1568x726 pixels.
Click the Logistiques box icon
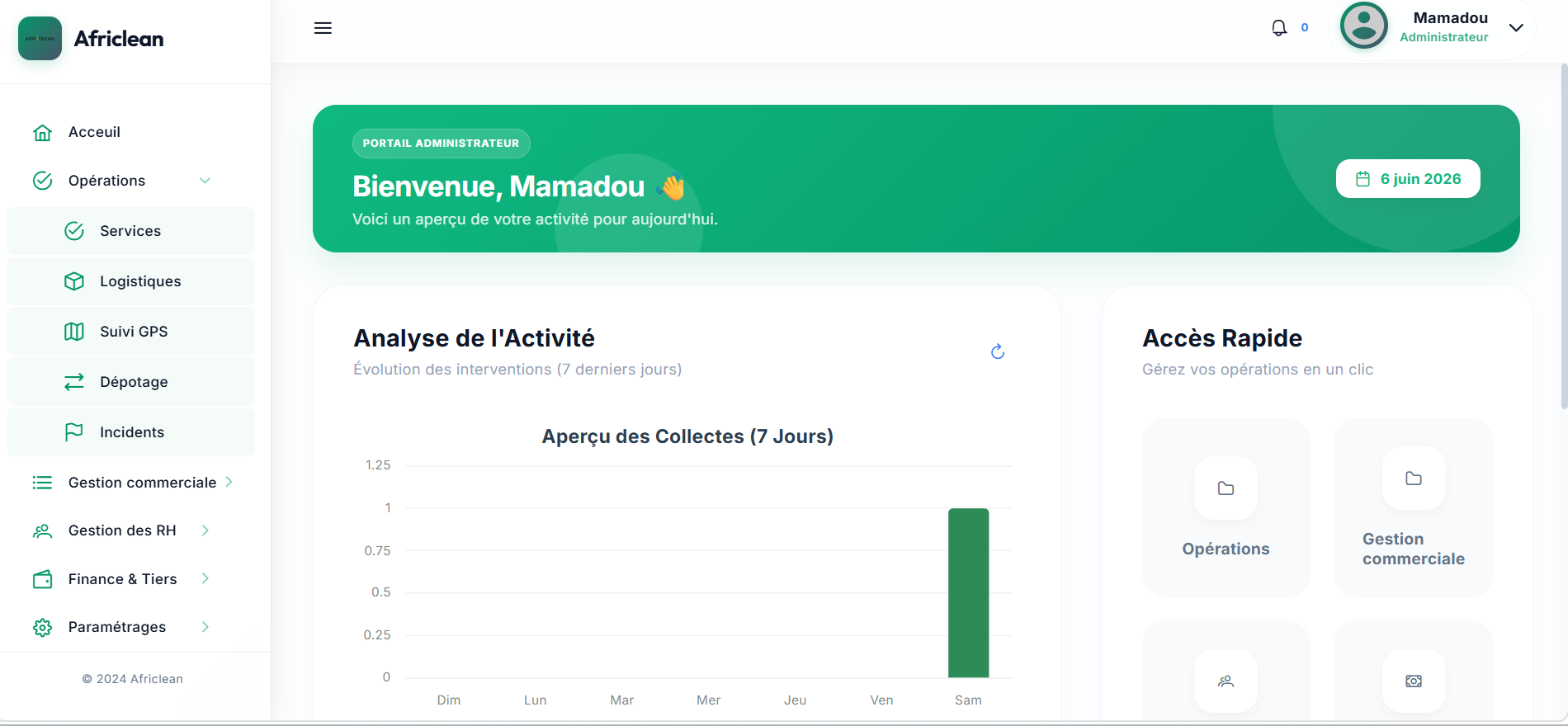74,281
